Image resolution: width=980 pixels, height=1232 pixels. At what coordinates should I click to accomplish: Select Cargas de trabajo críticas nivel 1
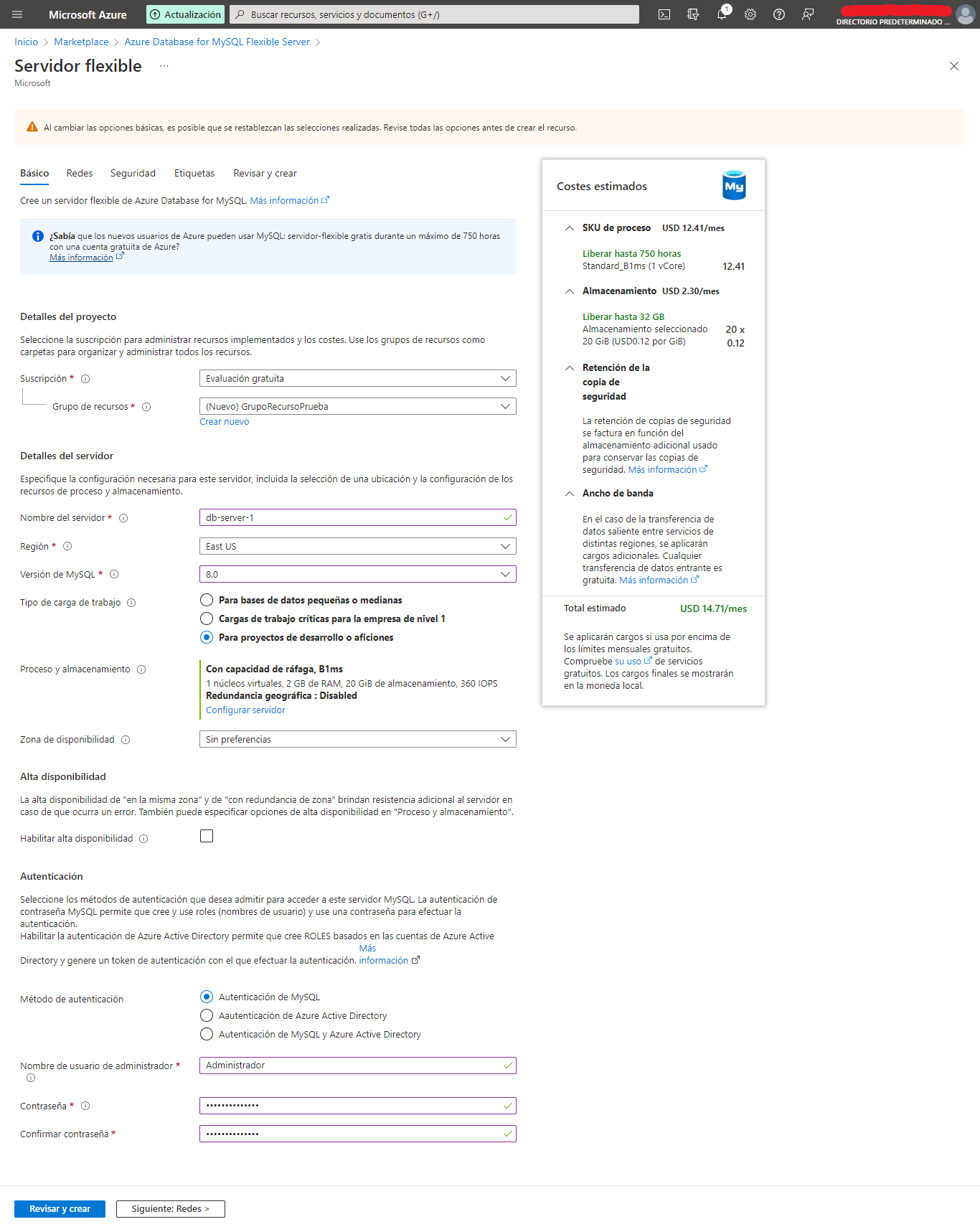[x=207, y=619]
